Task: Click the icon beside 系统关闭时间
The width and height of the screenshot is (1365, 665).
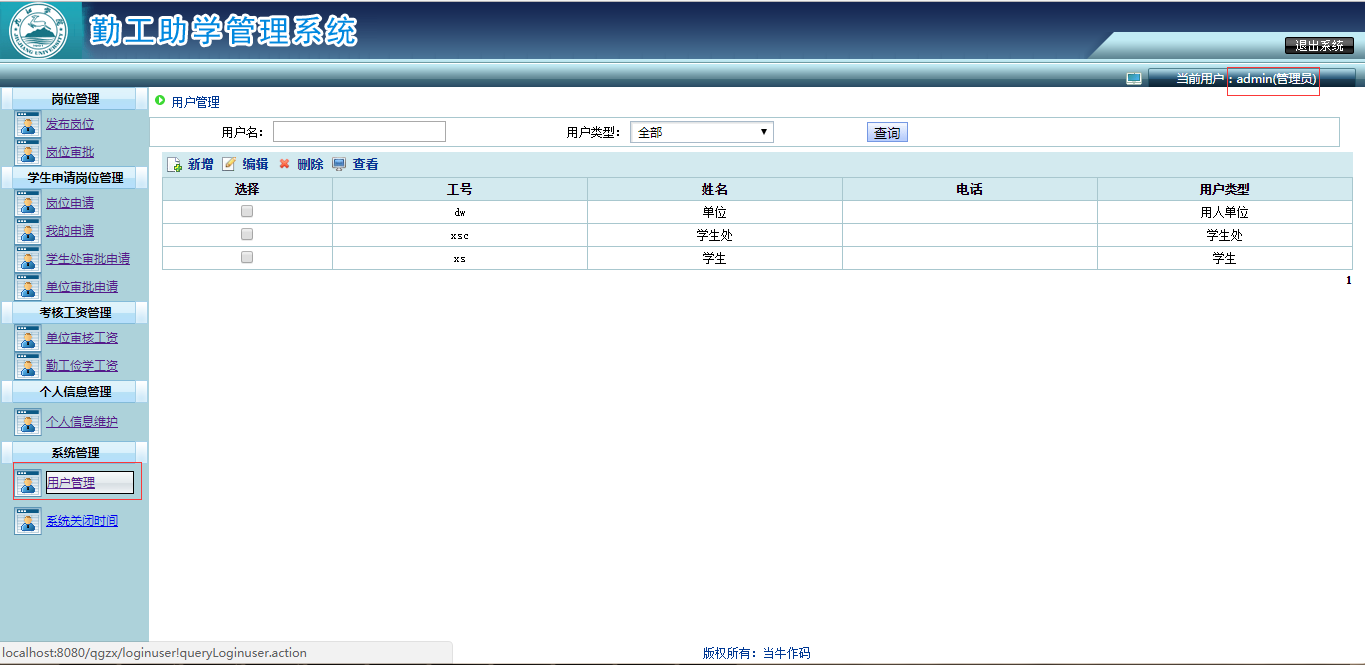Action: [28, 521]
